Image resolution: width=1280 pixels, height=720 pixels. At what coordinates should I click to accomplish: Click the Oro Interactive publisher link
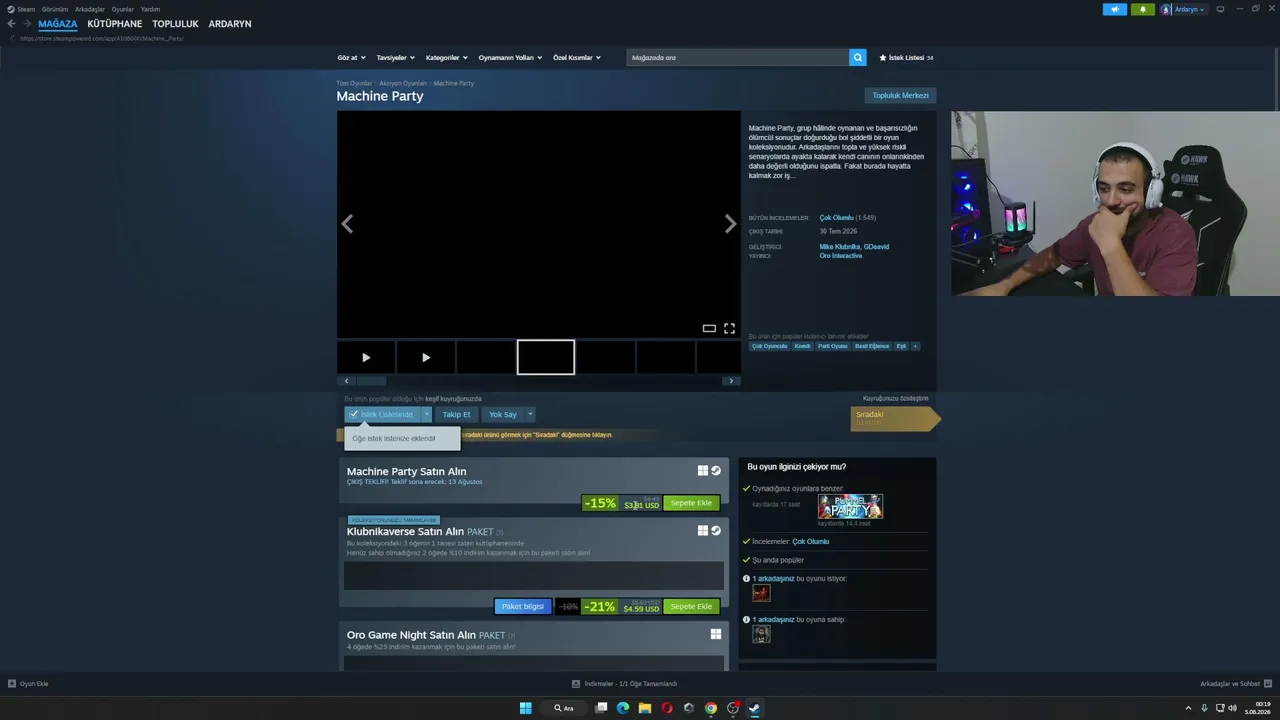(x=841, y=256)
